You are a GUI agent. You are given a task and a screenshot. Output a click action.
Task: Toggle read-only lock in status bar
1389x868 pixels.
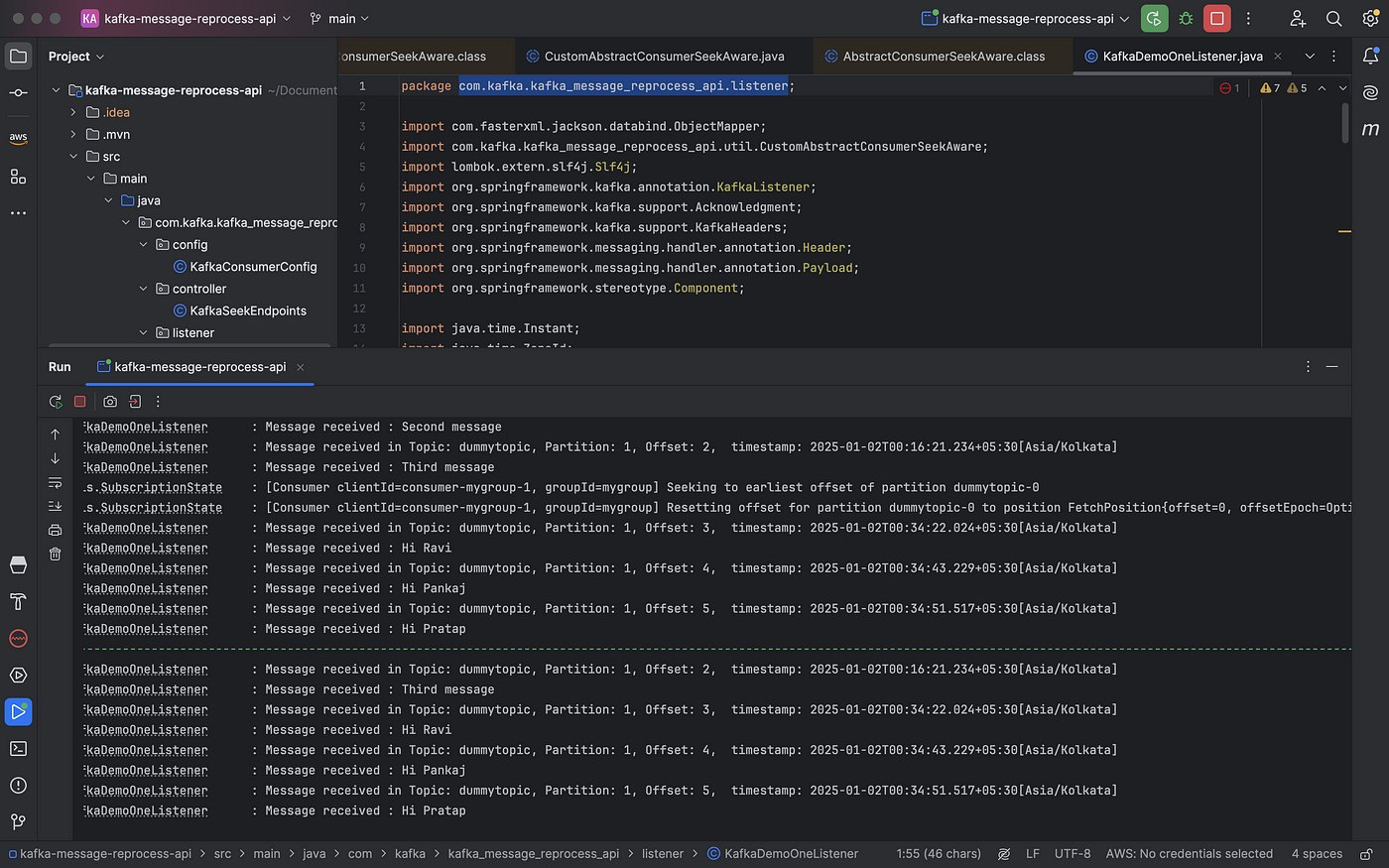(x=1366, y=853)
